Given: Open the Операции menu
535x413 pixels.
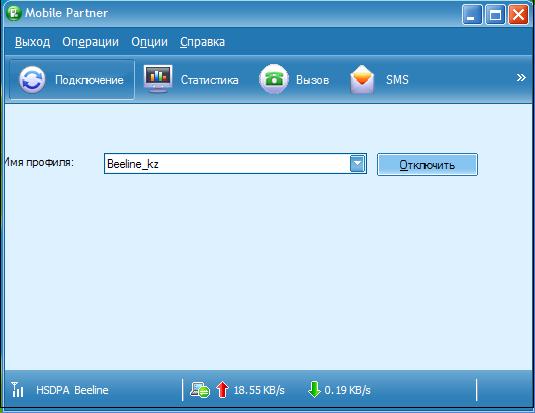Looking at the screenshot, I should coord(90,42).
